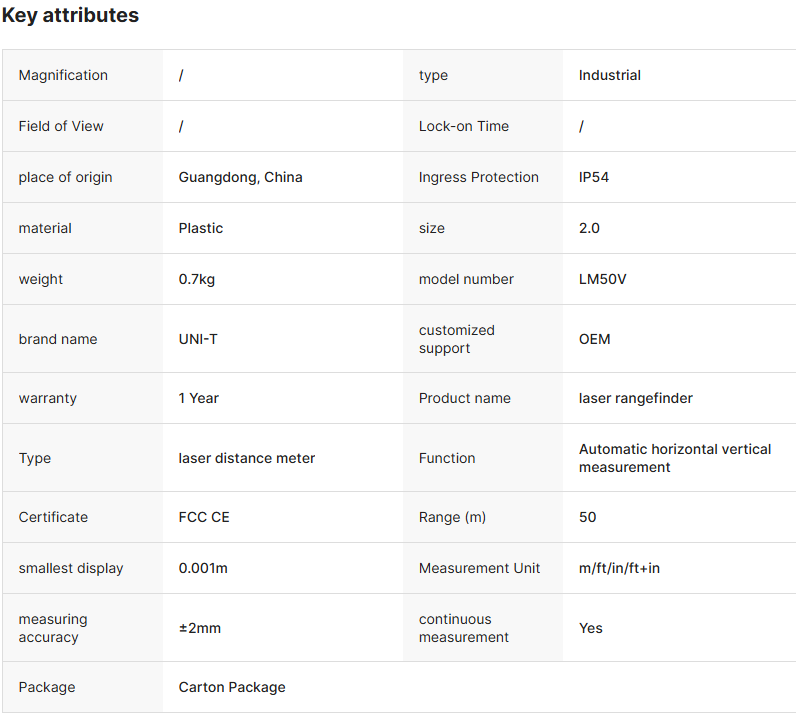Click the m/ft/in/ft+in measurement unit value
The height and width of the screenshot is (714, 796).
point(619,568)
